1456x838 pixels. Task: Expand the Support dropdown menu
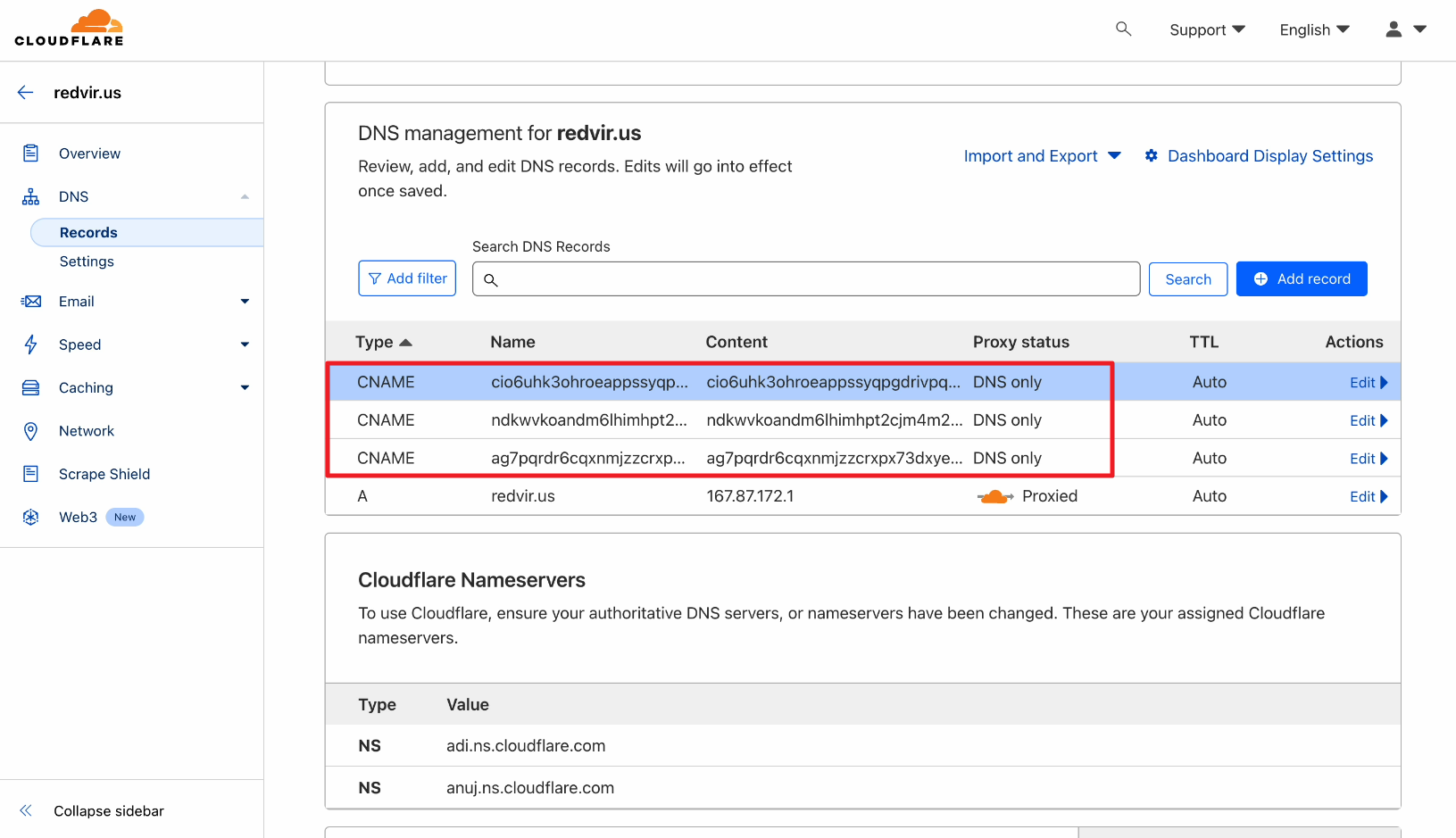(x=1206, y=30)
